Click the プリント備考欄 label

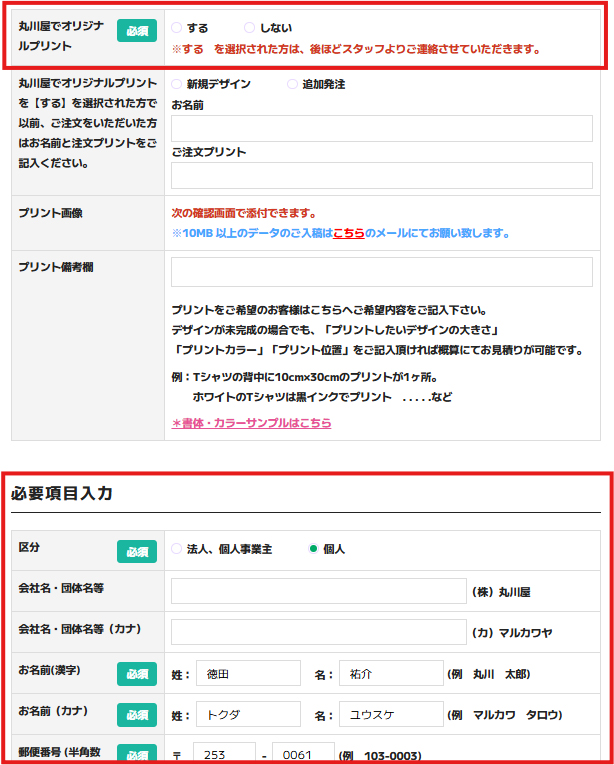(x=56, y=267)
